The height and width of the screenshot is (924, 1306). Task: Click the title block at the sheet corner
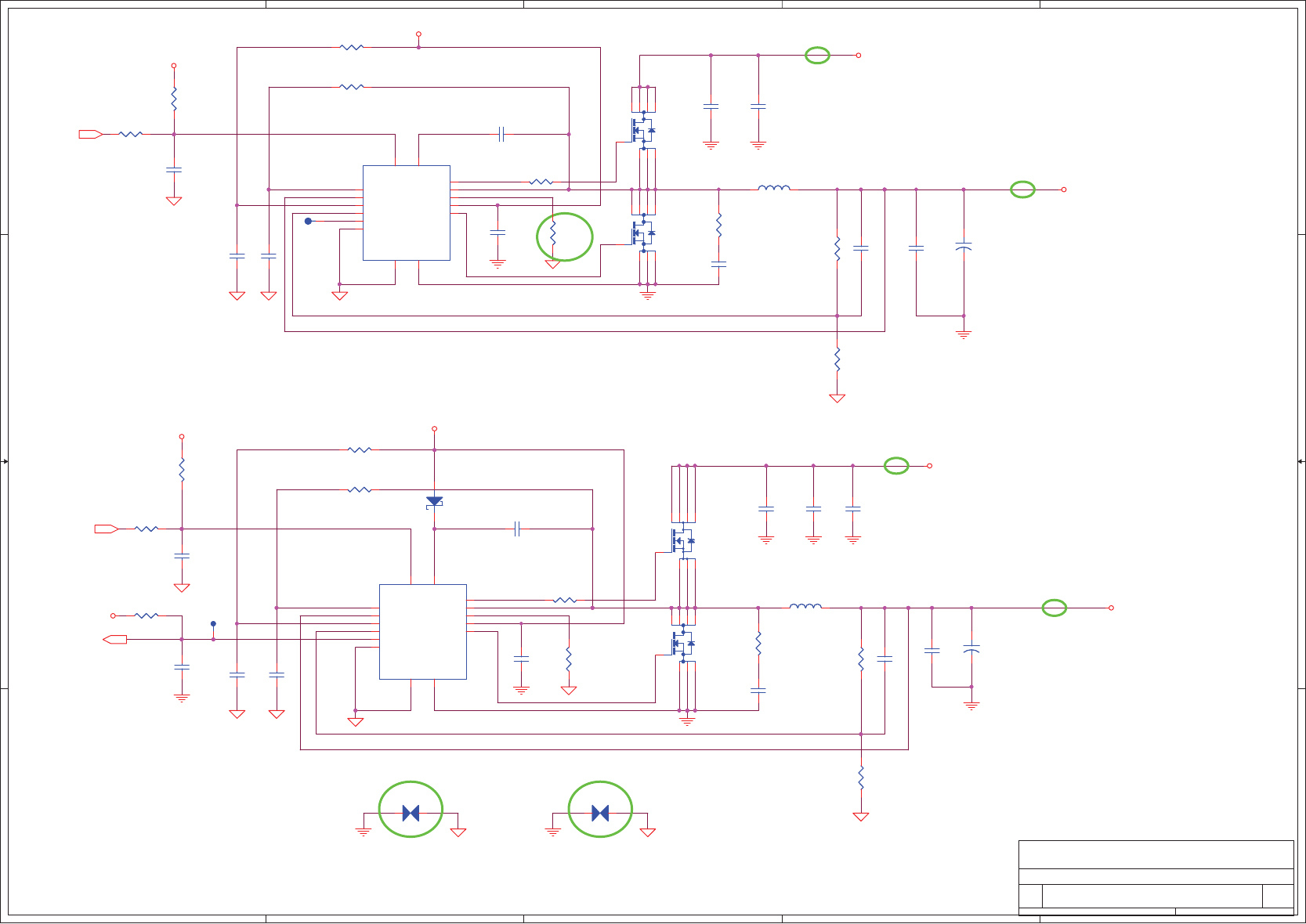(1156, 878)
